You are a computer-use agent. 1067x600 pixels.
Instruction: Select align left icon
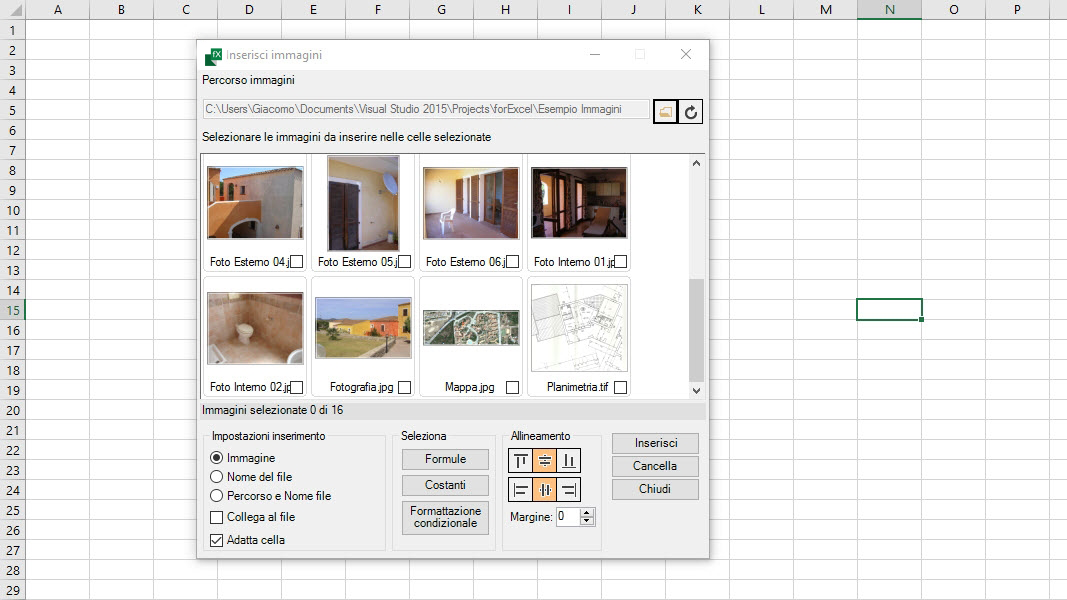521,489
